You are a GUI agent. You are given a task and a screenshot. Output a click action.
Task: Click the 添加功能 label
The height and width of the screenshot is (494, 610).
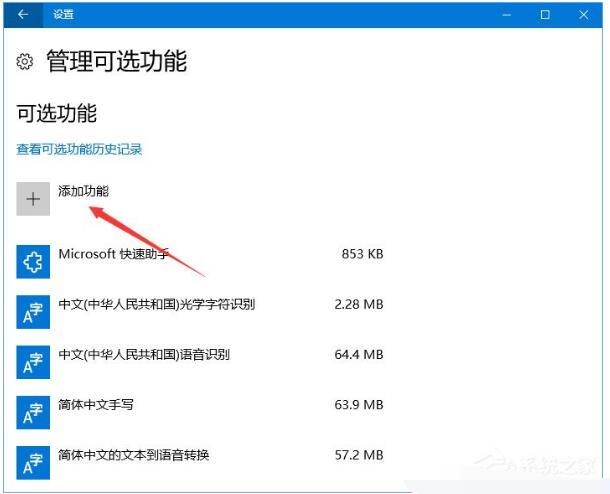tap(84, 191)
